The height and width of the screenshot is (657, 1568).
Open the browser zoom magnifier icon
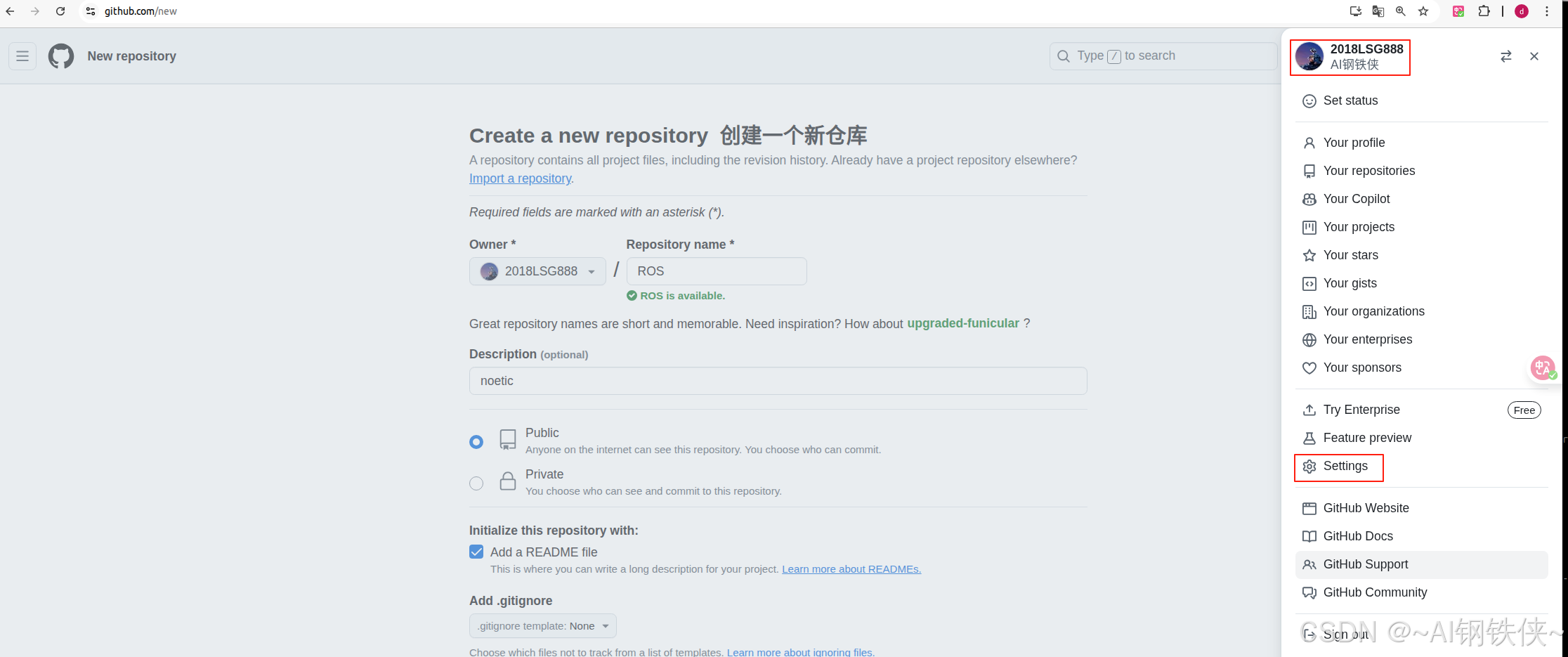click(x=1401, y=11)
